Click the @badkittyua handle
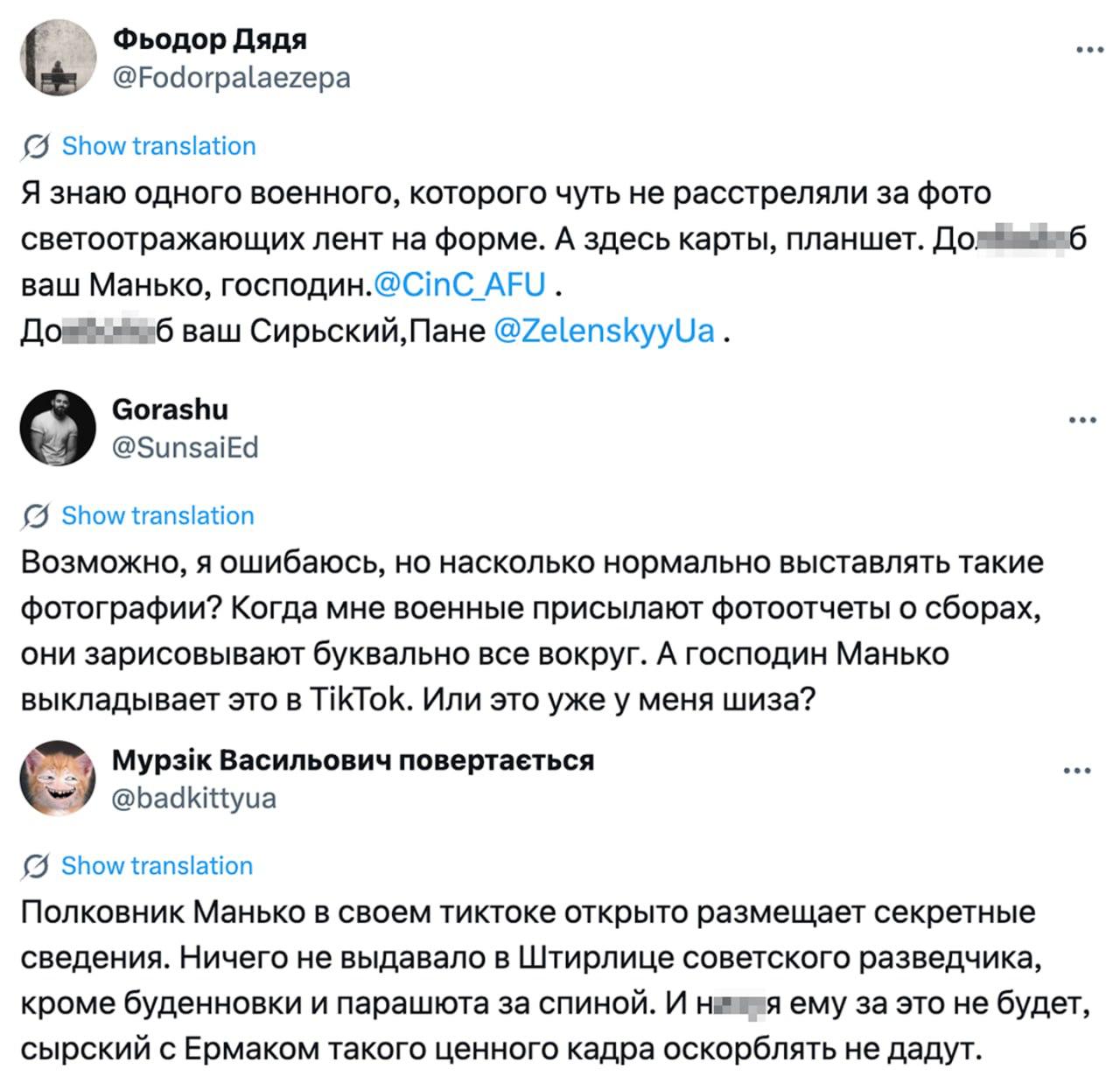 tap(194, 798)
